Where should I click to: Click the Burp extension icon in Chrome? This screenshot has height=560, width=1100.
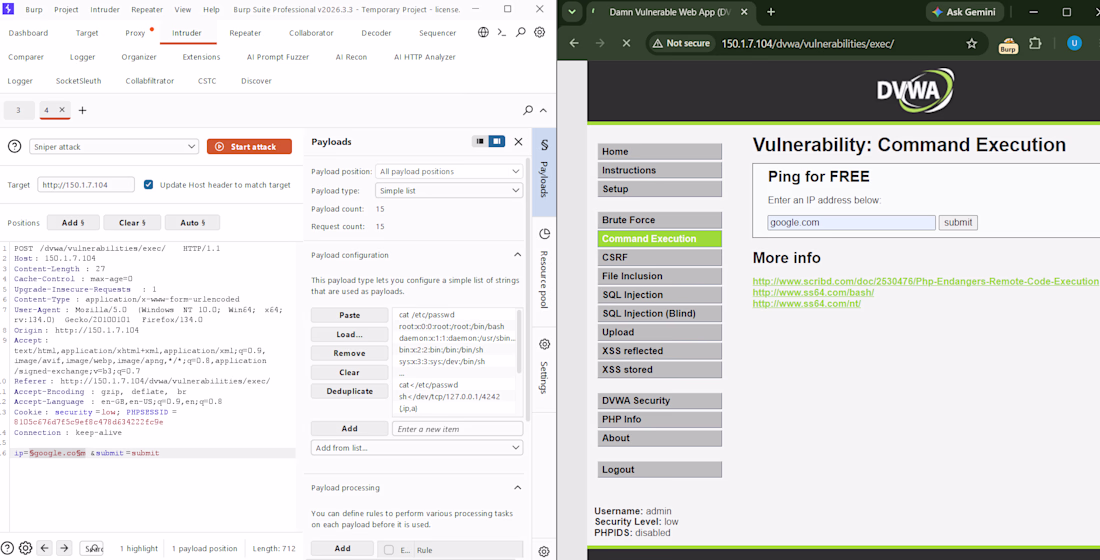1008,44
